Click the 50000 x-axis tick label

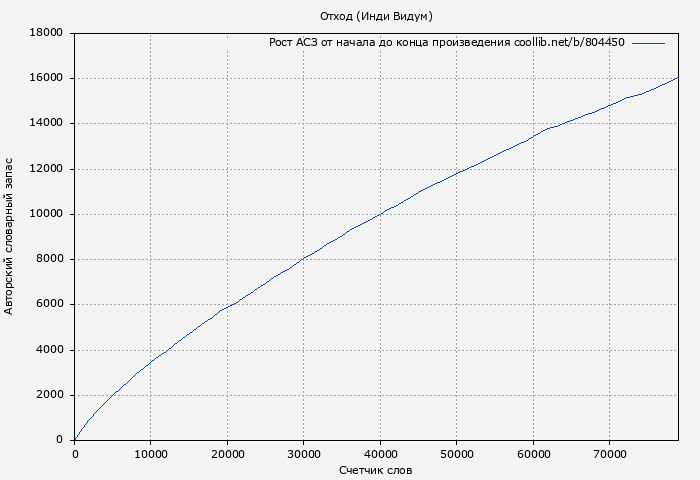coord(456,453)
